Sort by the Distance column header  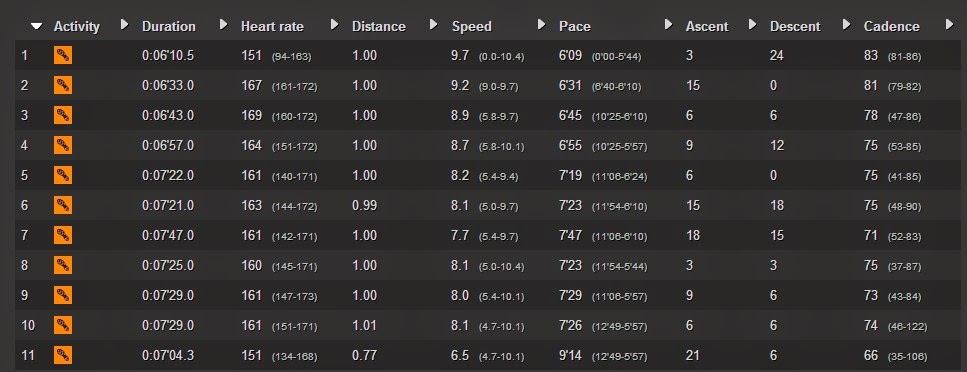tap(379, 27)
